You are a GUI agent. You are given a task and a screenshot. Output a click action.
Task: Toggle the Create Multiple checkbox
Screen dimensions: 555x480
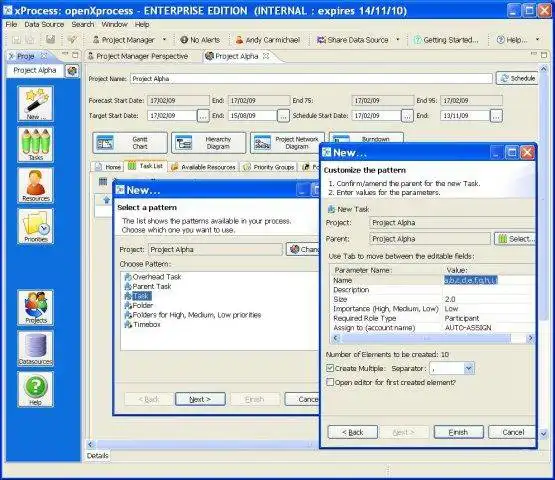[330, 368]
